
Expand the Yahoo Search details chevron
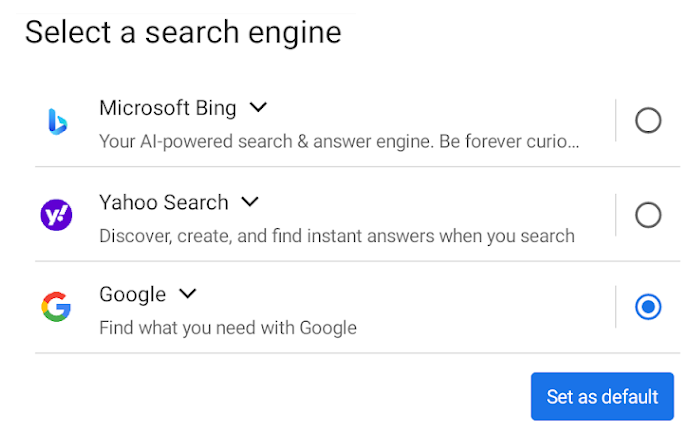pyautogui.click(x=250, y=201)
